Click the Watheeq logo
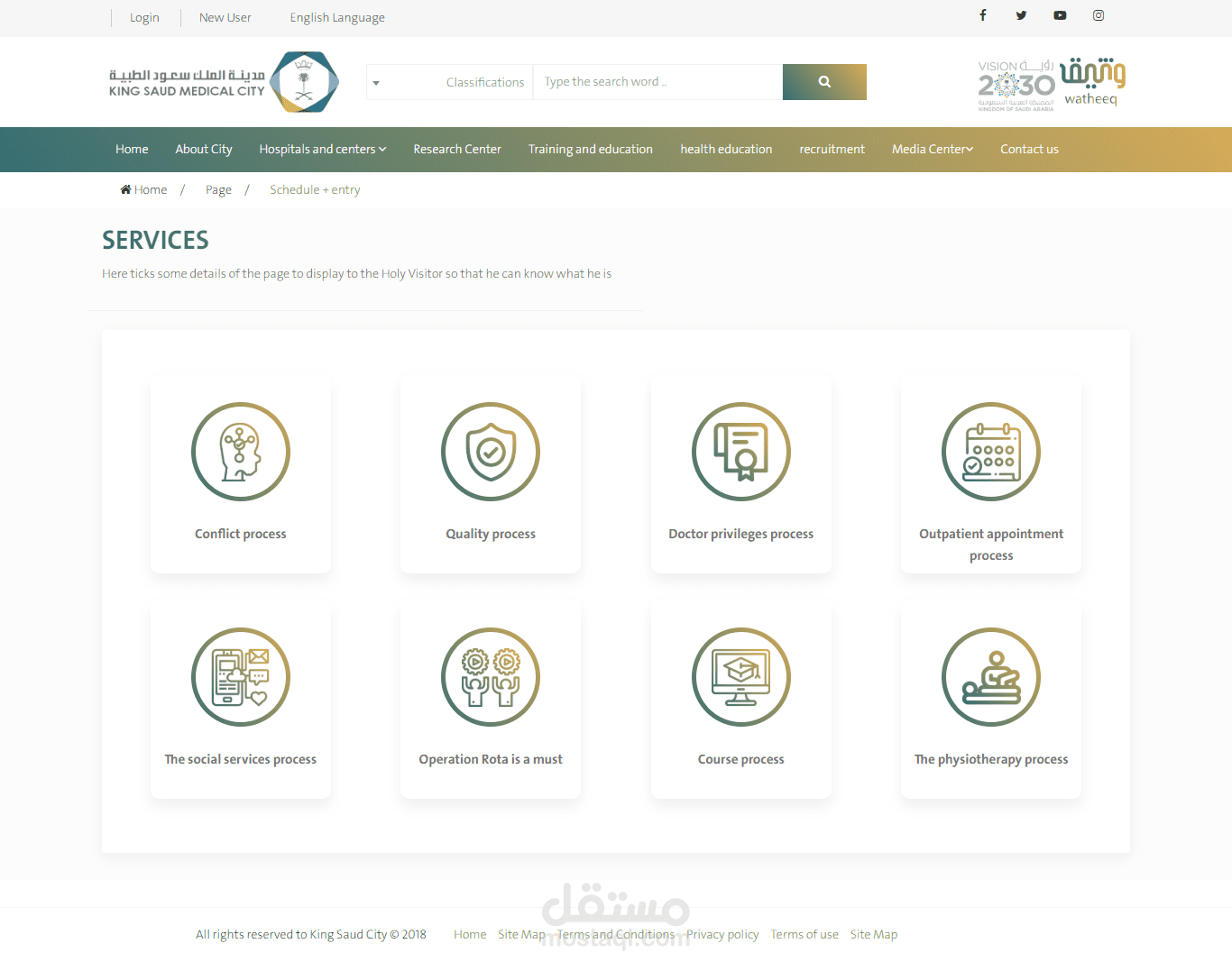 tap(1092, 82)
